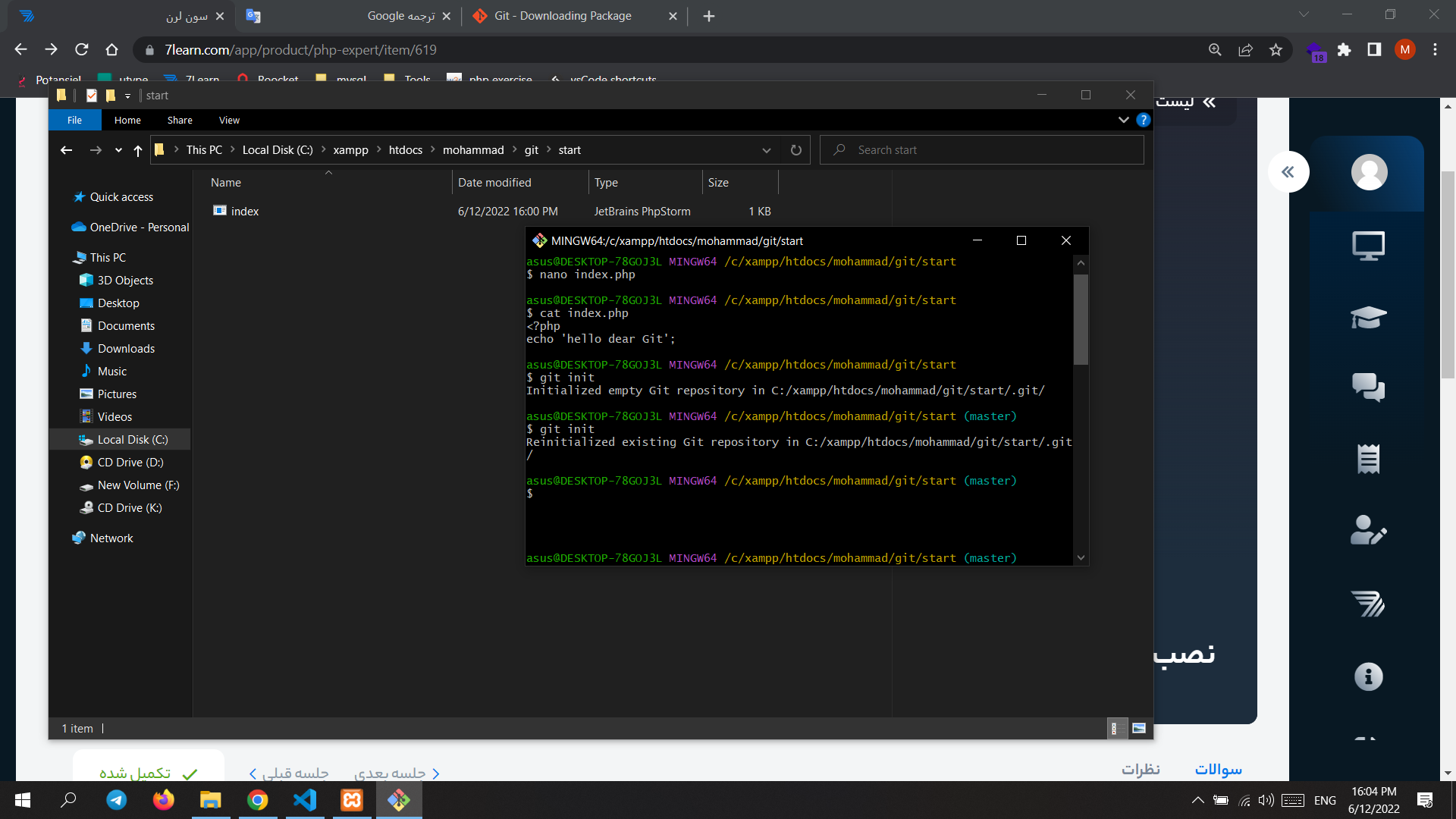Screen dimensions: 1456x819
Task: Open the user profile icon in 7learn sidebar
Action: point(1368,172)
